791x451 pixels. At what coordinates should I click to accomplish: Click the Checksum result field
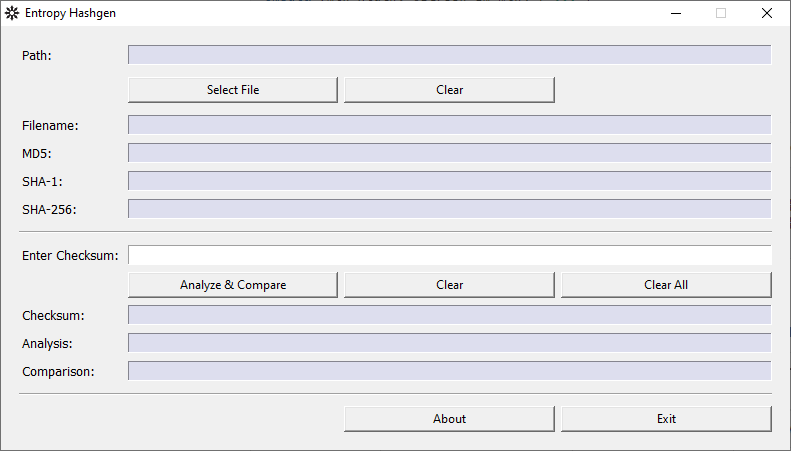(449, 315)
